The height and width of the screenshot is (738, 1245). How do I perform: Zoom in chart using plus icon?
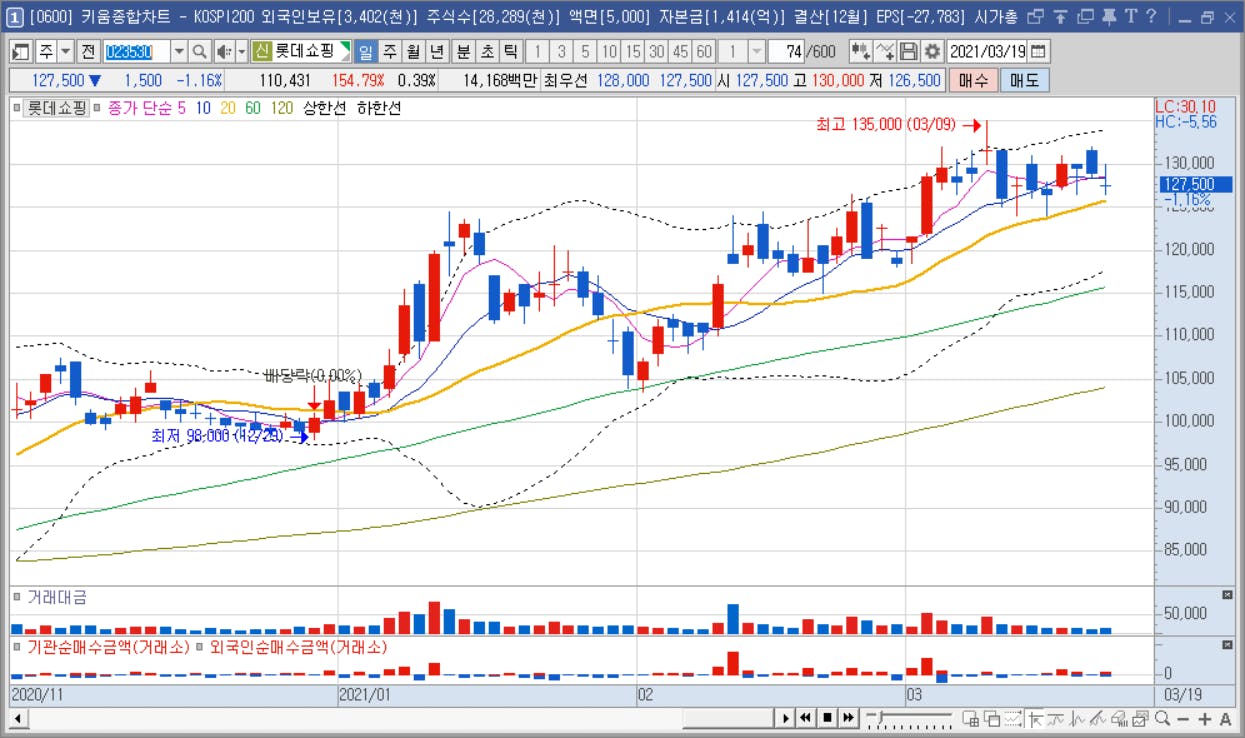(1205, 718)
